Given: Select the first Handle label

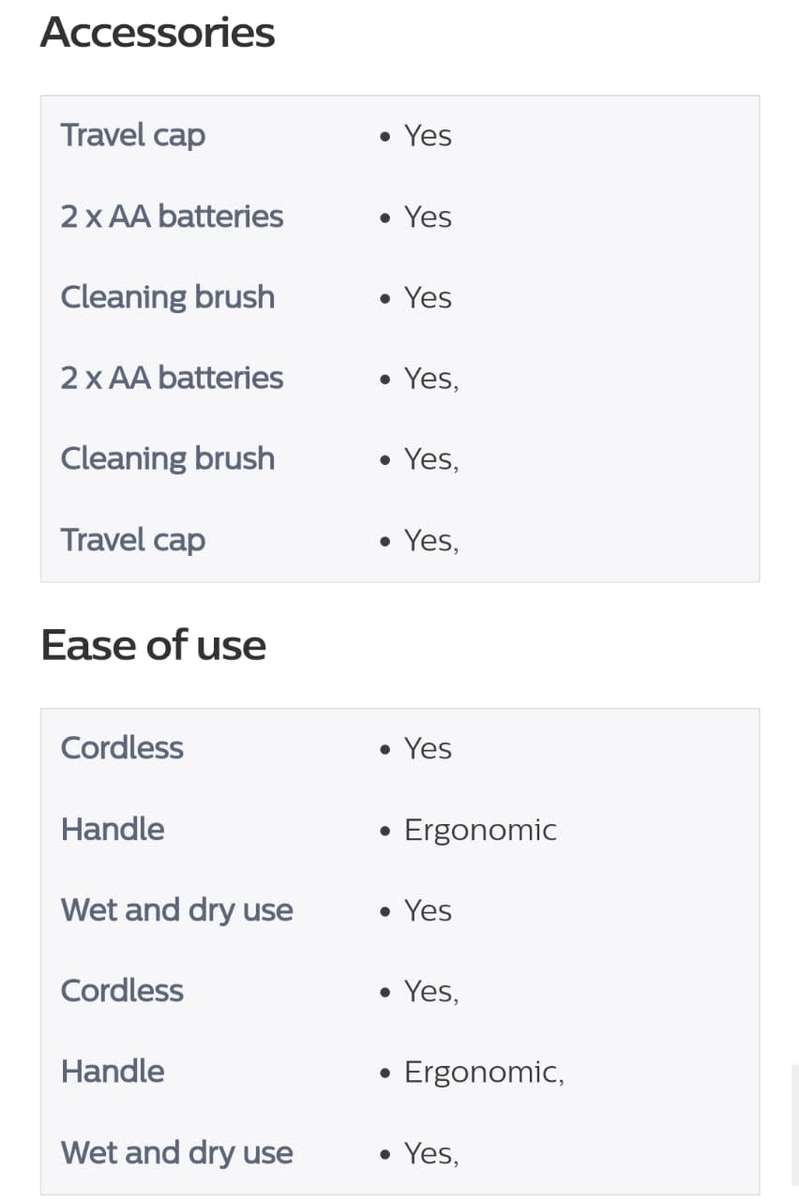Looking at the screenshot, I should click(113, 829).
